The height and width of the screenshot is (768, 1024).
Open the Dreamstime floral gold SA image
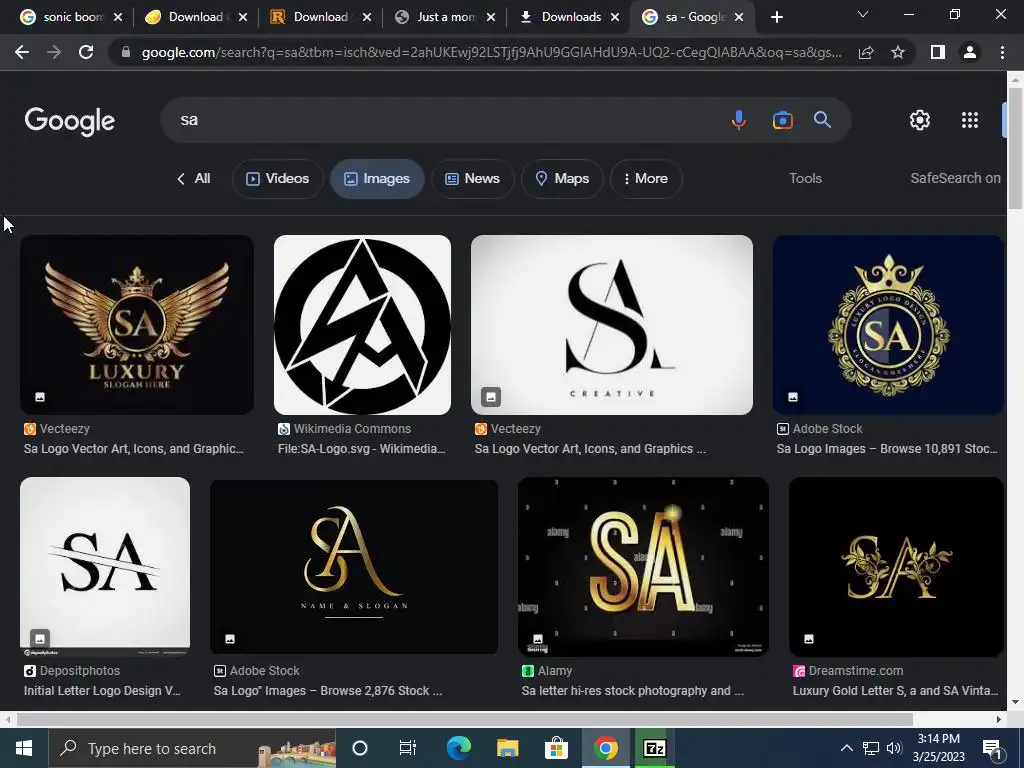coord(896,567)
